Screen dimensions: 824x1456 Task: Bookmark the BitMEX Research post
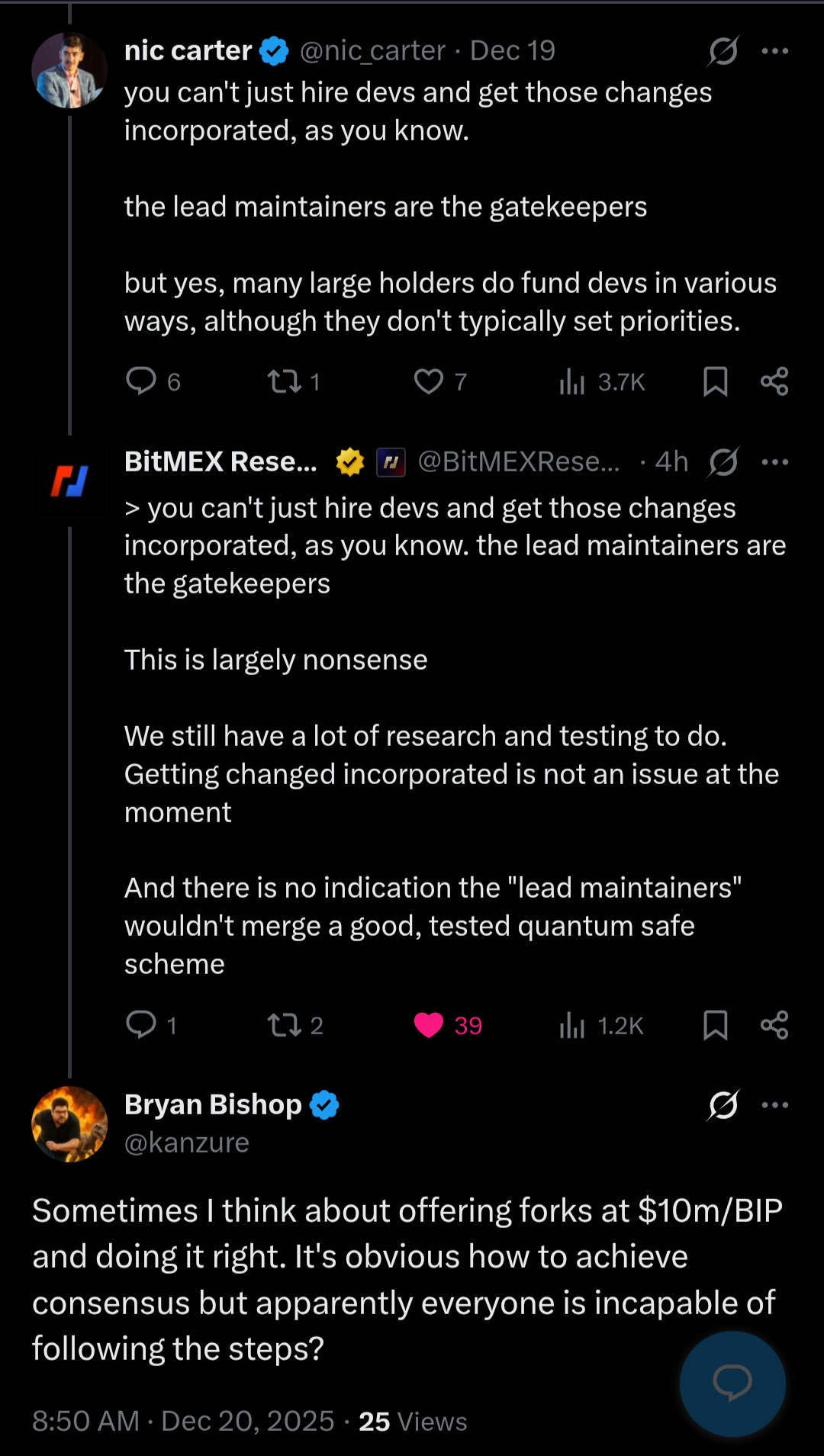pyautogui.click(x=715, y=1024)
